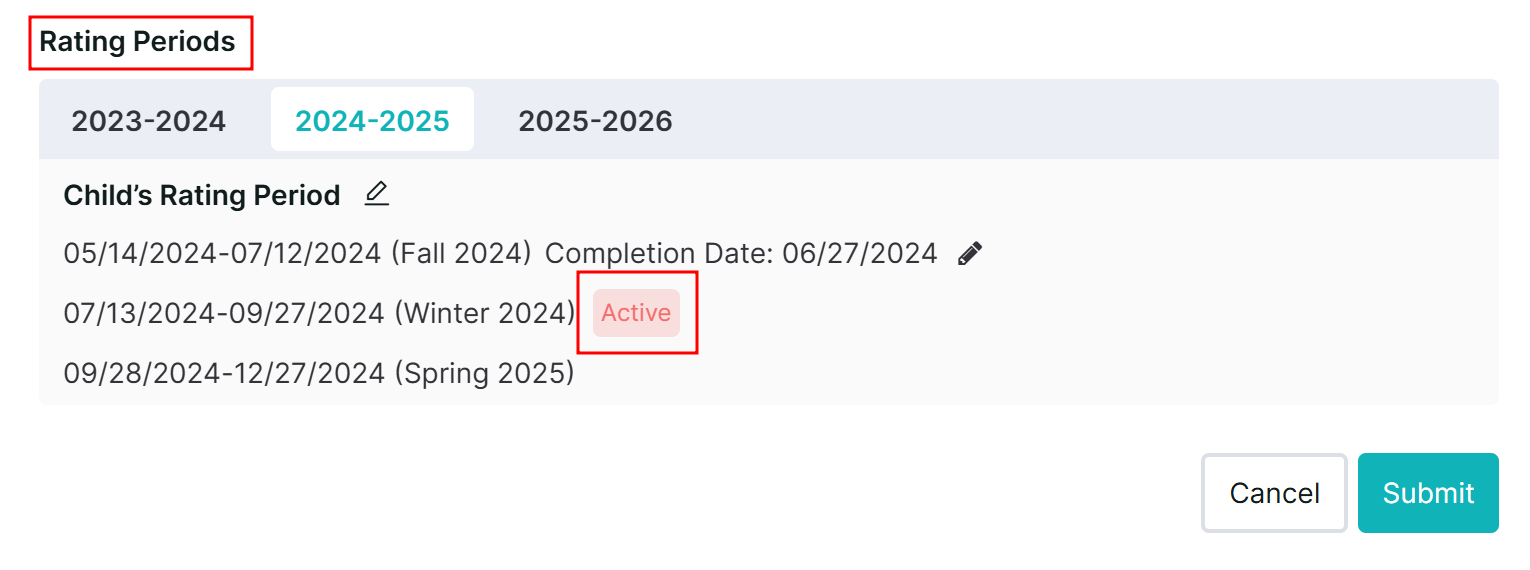Open the 2025-2026 tab

[595, 121]
